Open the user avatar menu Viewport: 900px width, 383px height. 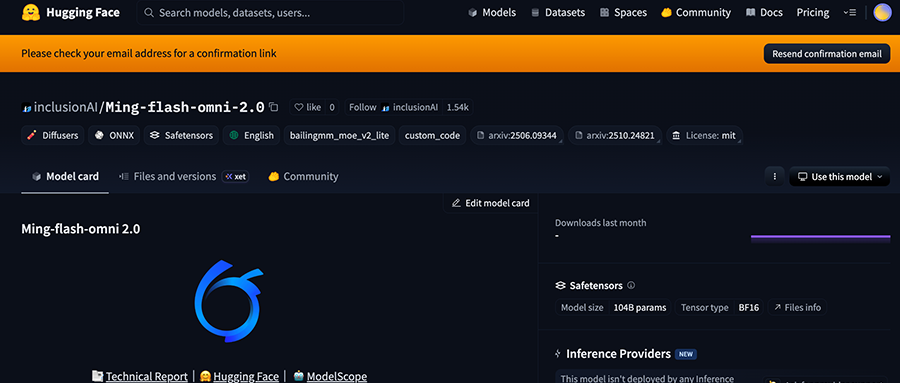[x=882, y=13]
